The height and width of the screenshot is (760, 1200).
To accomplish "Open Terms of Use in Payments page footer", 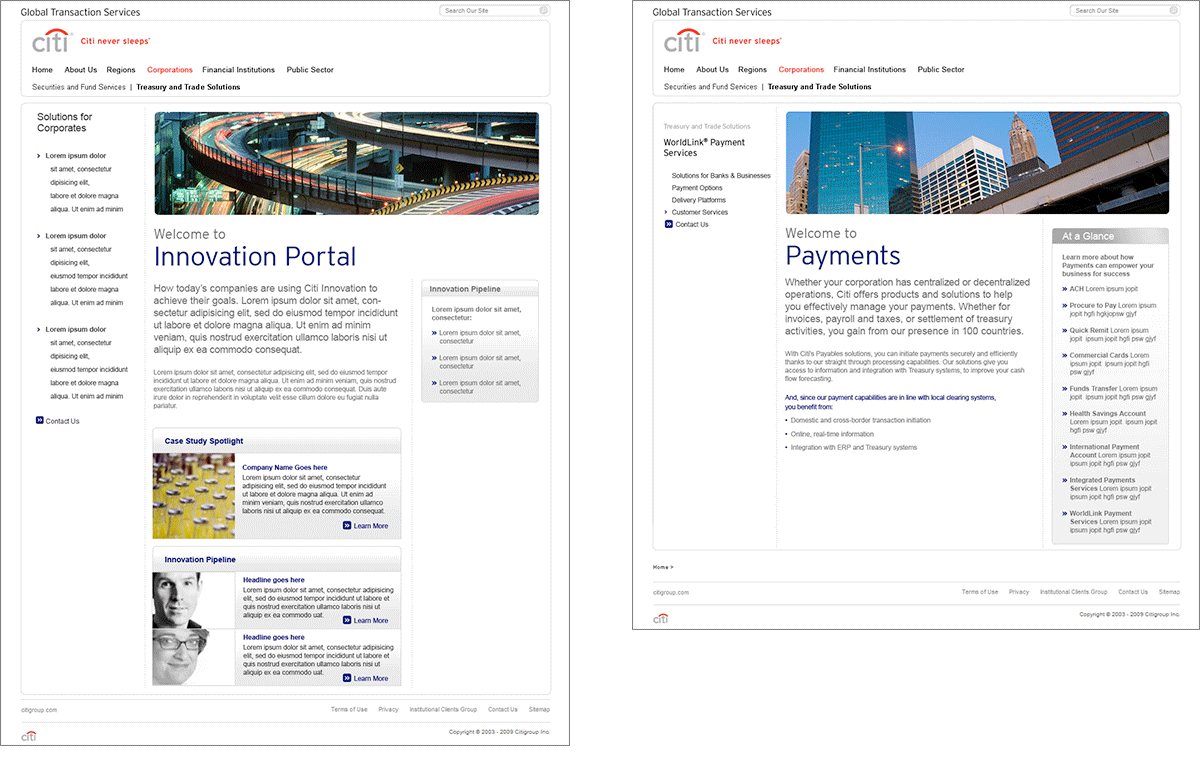I will click(x=980, y=592).
